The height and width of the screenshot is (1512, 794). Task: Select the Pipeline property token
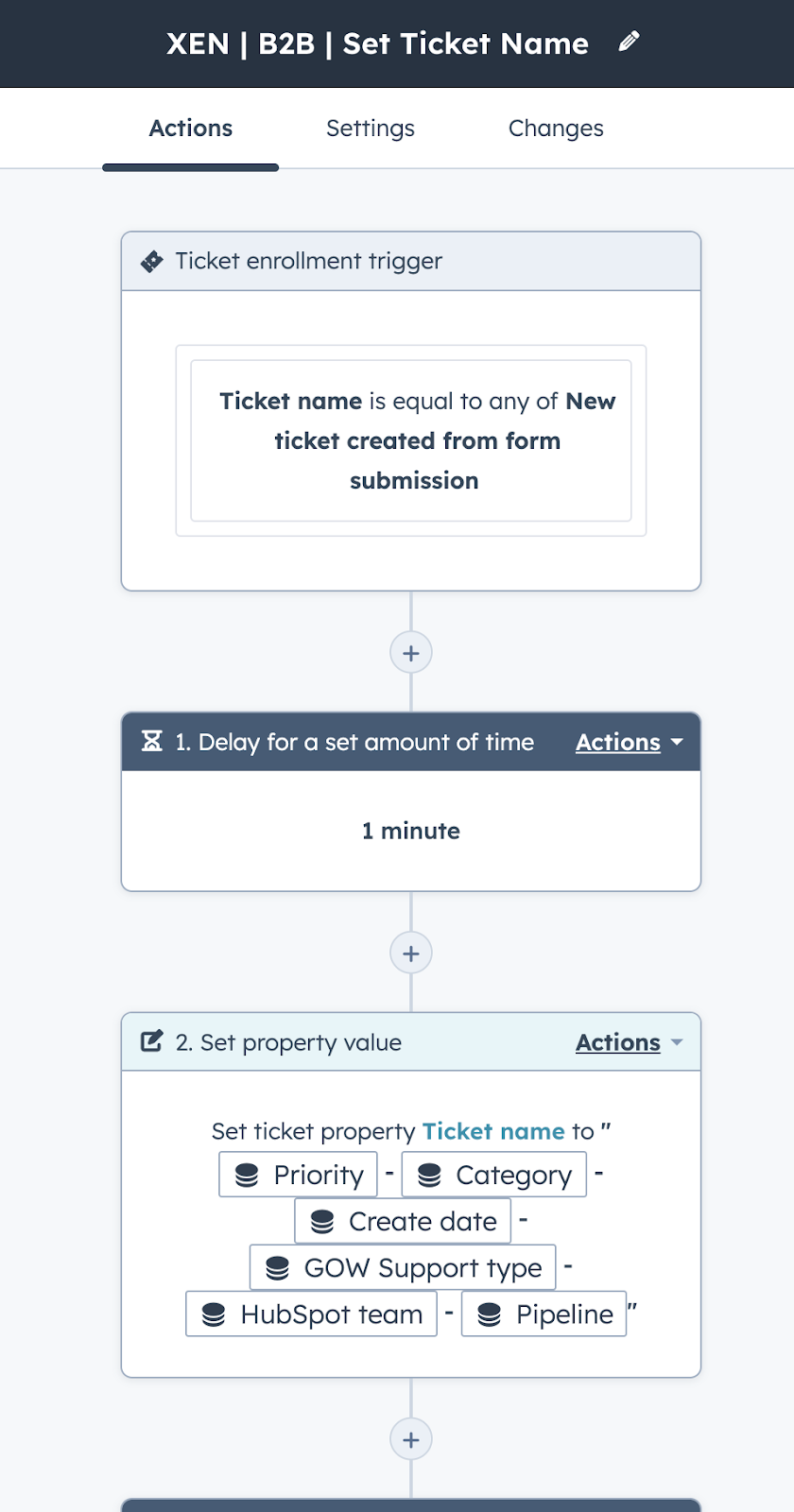(x=544, y=1314)
